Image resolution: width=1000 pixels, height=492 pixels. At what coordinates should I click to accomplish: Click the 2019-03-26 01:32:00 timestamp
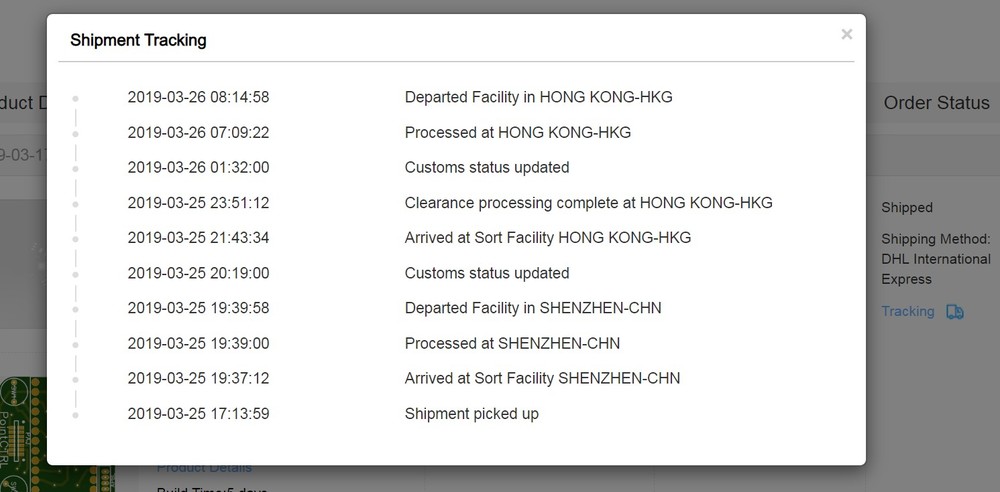(x=198, y=168)
